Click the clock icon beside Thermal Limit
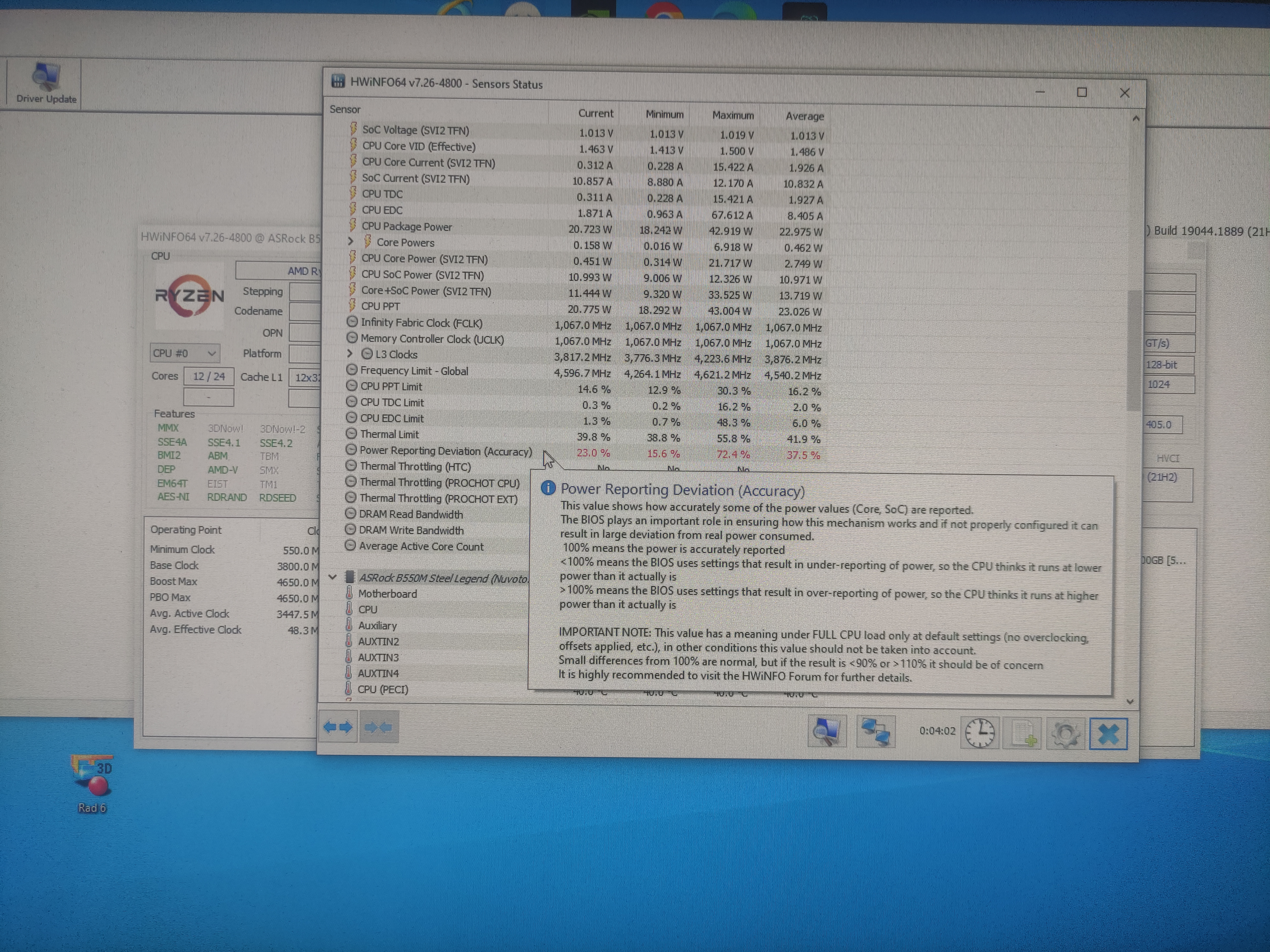Viewport: 1270px width, 952px height. (x=351, y=434)
